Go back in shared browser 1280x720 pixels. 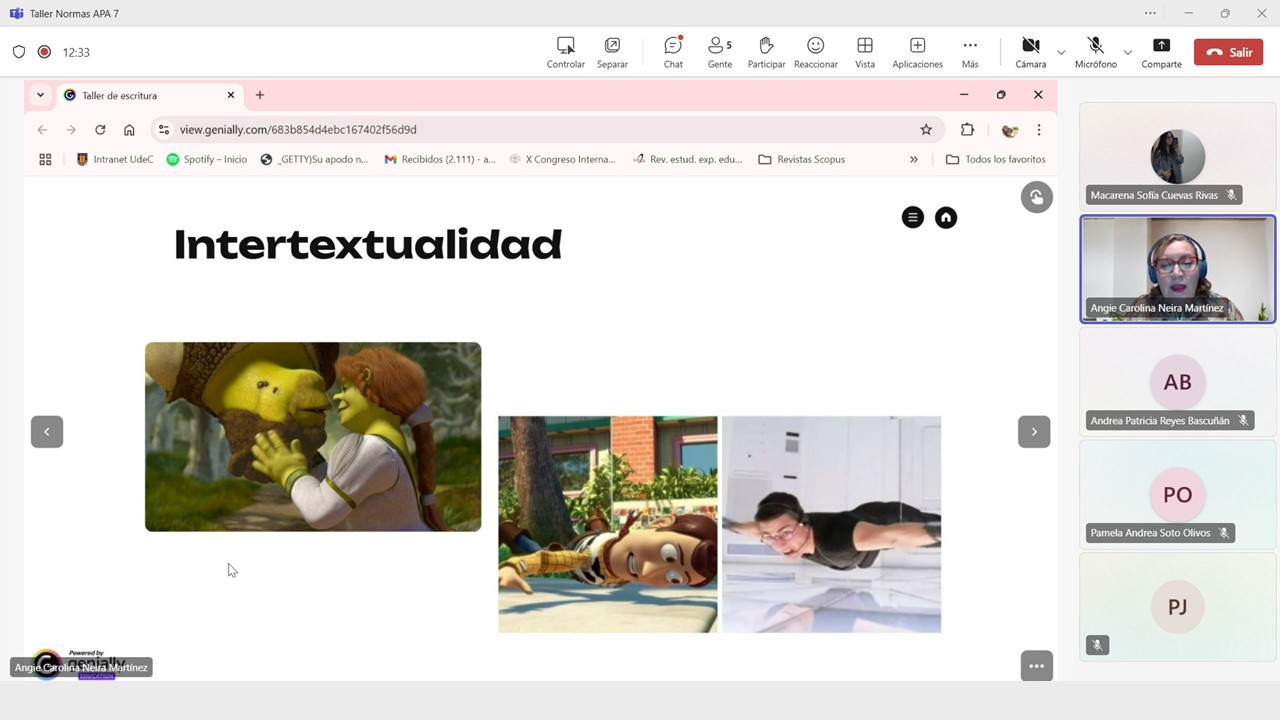pyautogui.click(x=42, y=129)
